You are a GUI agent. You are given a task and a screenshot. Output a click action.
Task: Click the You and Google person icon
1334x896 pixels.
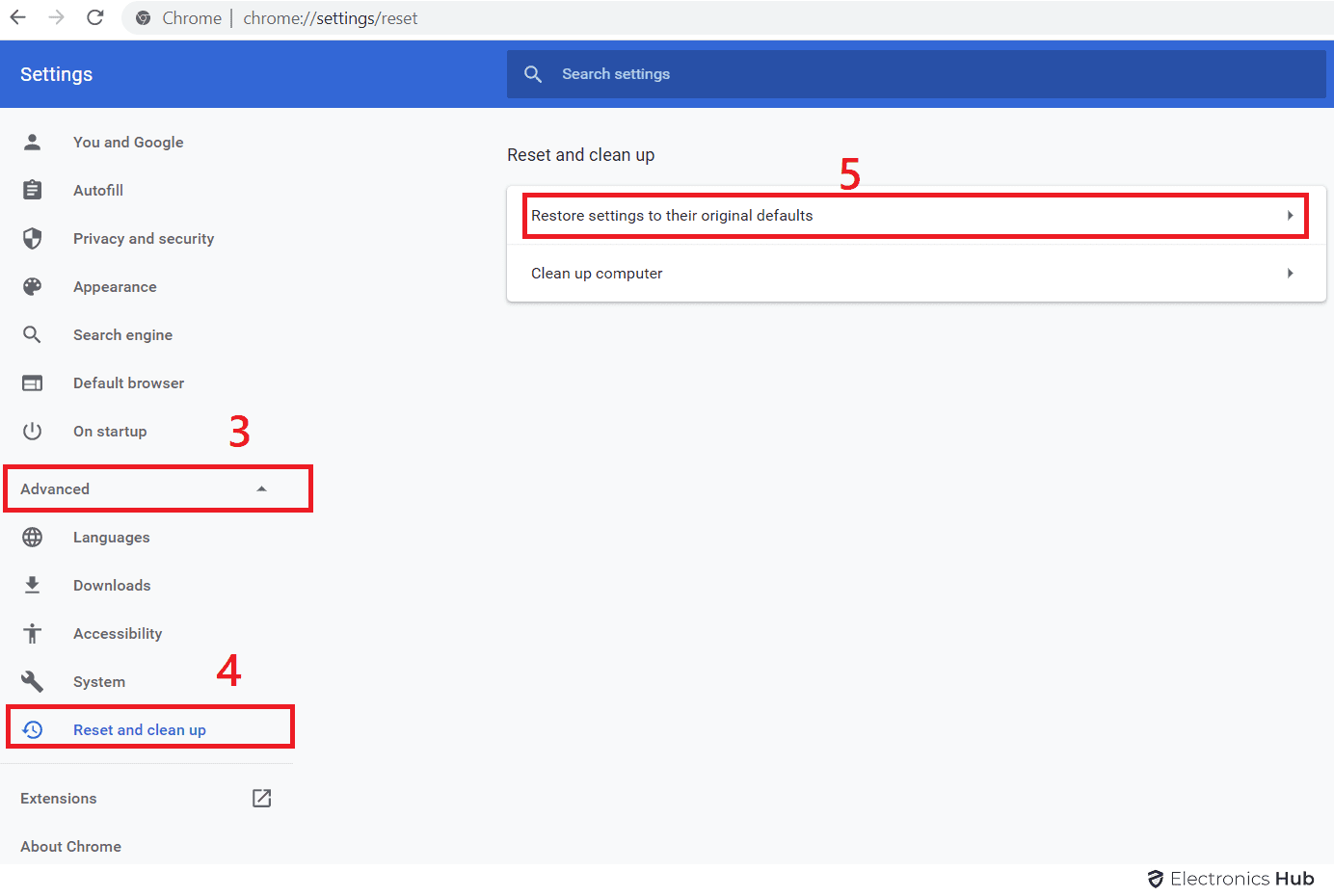[33, 143]
